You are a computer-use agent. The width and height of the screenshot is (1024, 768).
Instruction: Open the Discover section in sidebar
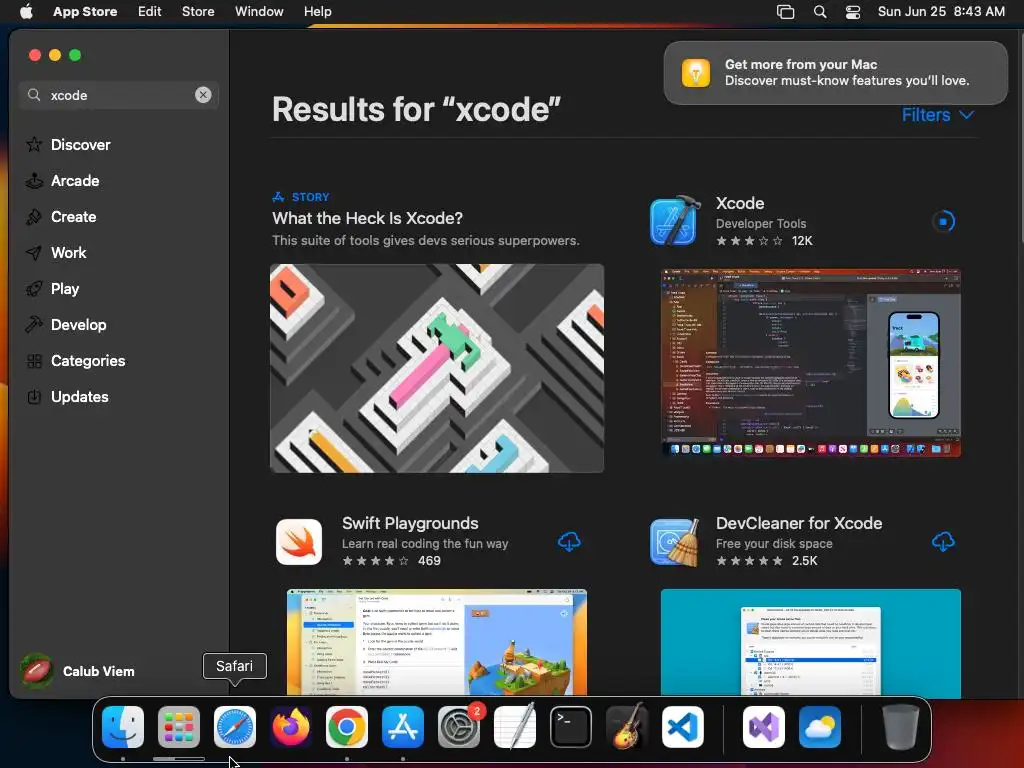pyautogui.click(x=80, y=144)
